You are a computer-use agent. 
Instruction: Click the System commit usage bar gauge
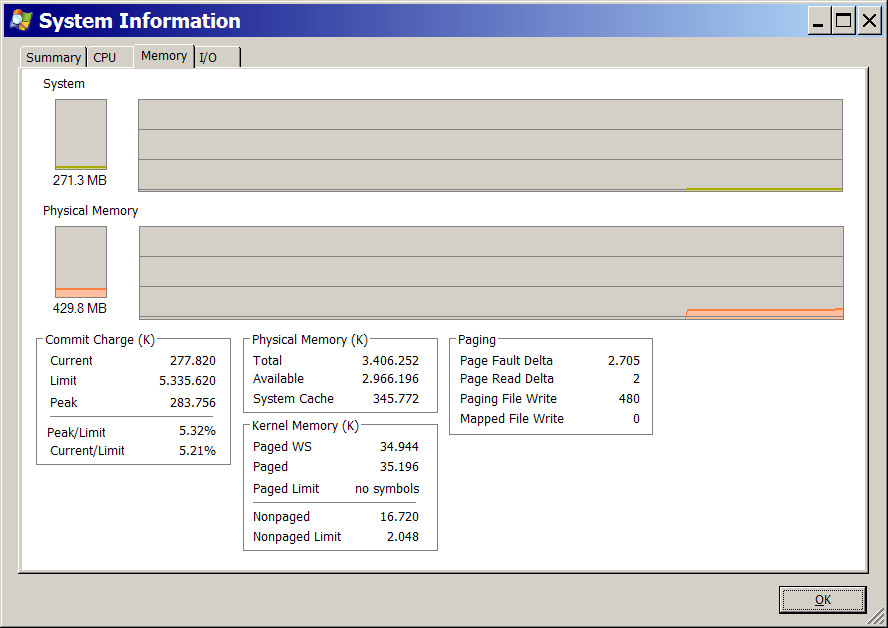click(81, 134)
